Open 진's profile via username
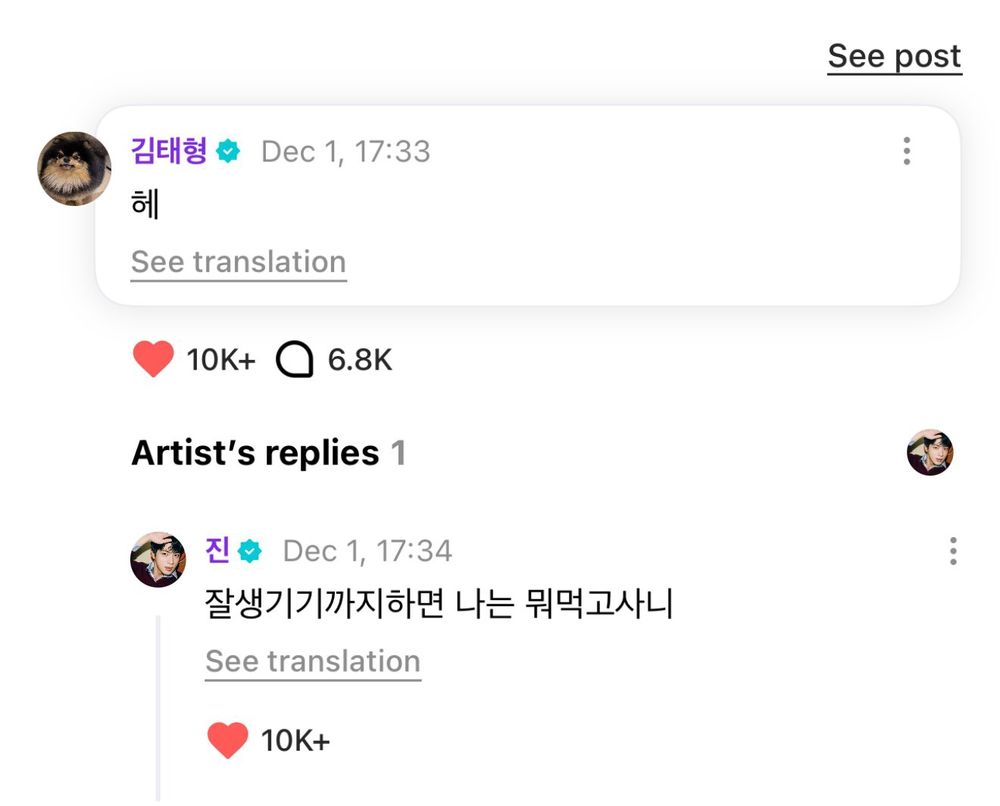Viewport: 1000px width, 806px height. point(217,550)
